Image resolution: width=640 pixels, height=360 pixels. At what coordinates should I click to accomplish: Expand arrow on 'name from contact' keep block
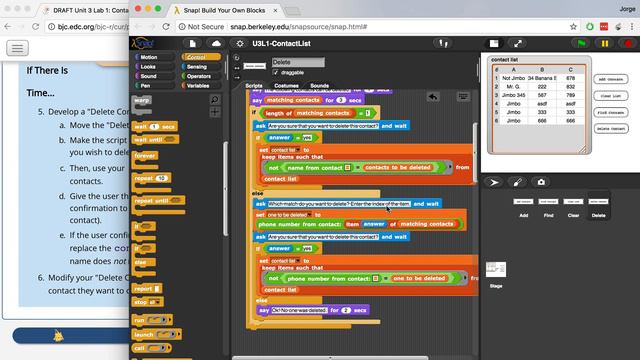(x=450, y=167)
